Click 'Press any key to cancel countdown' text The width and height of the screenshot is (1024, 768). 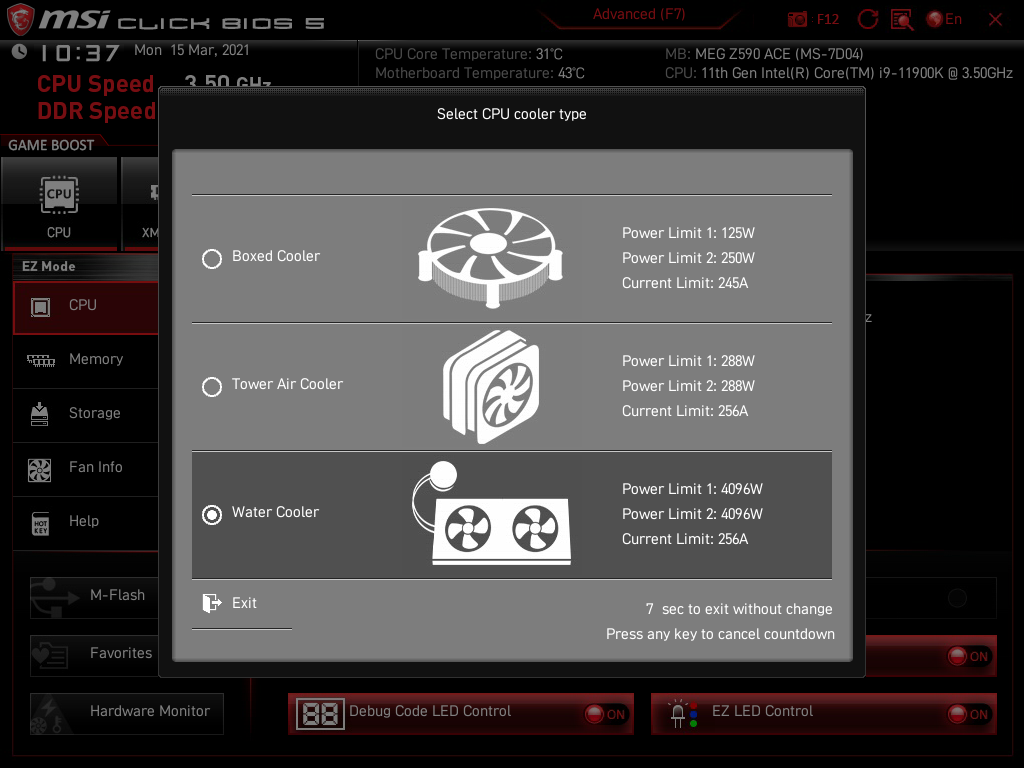tap(720, 634)
